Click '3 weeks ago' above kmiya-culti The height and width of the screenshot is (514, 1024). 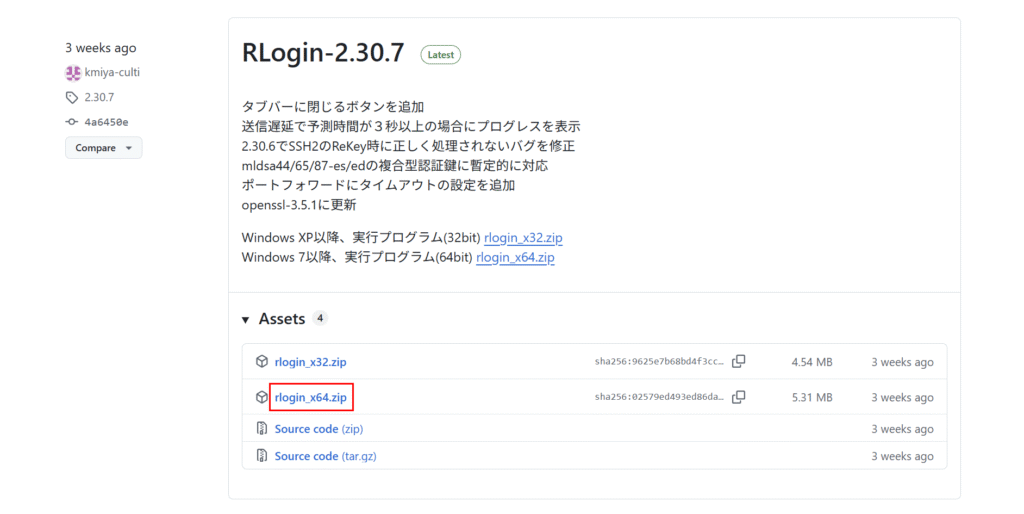click(x=101, y=48)
